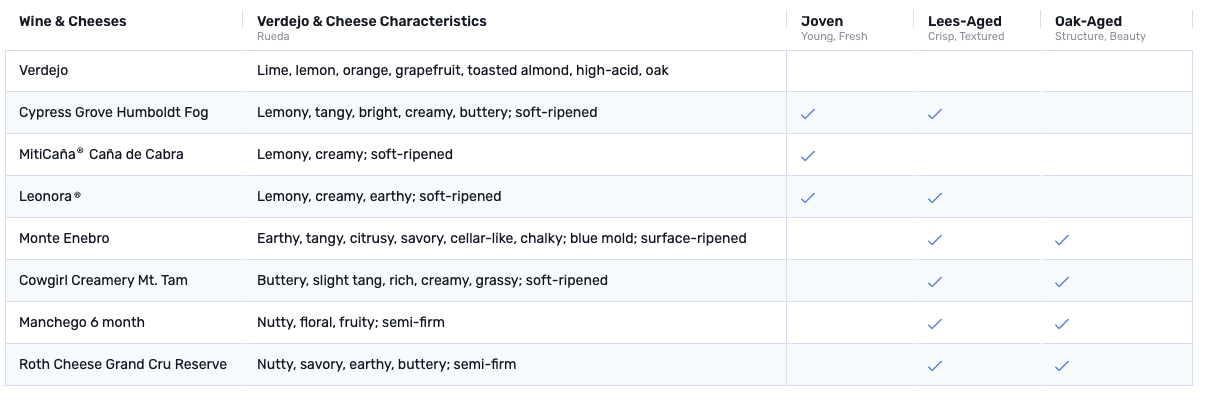1205x404 pixels.
Task: Click Leonora Lees-Aged checkmark
Action: coord(935,198)
